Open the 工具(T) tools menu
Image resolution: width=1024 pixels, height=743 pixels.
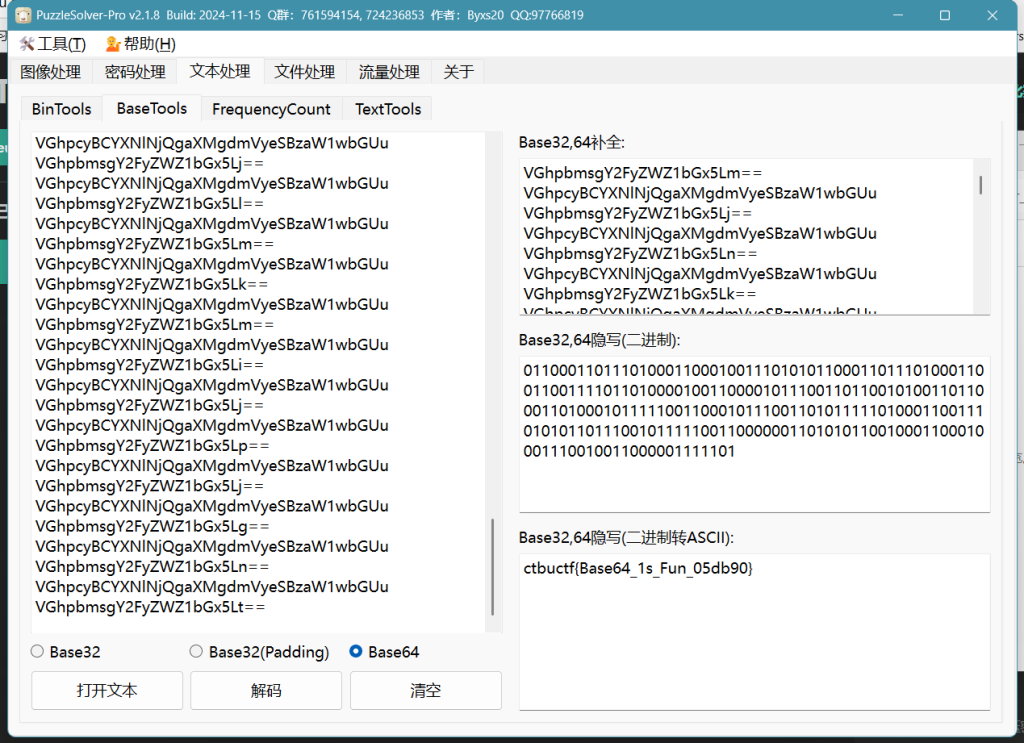52,44
